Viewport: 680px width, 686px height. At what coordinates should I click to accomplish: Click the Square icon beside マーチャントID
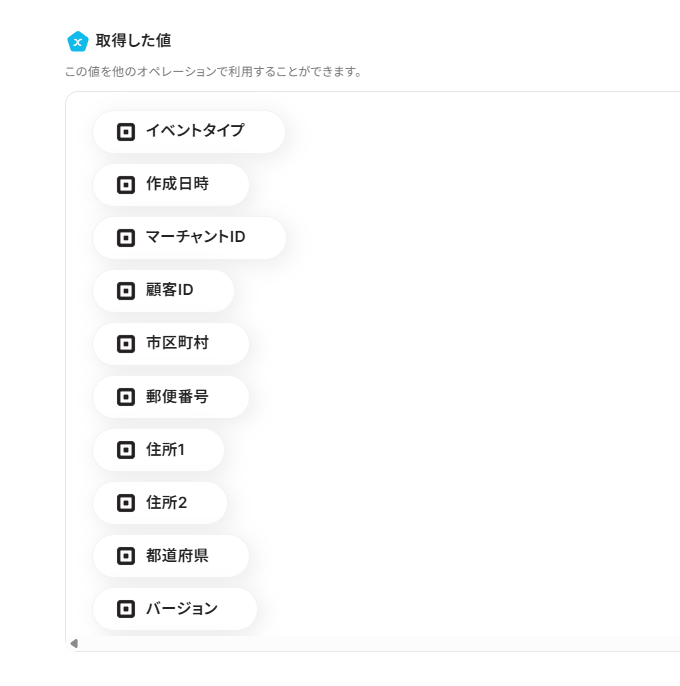coord(126,238)
